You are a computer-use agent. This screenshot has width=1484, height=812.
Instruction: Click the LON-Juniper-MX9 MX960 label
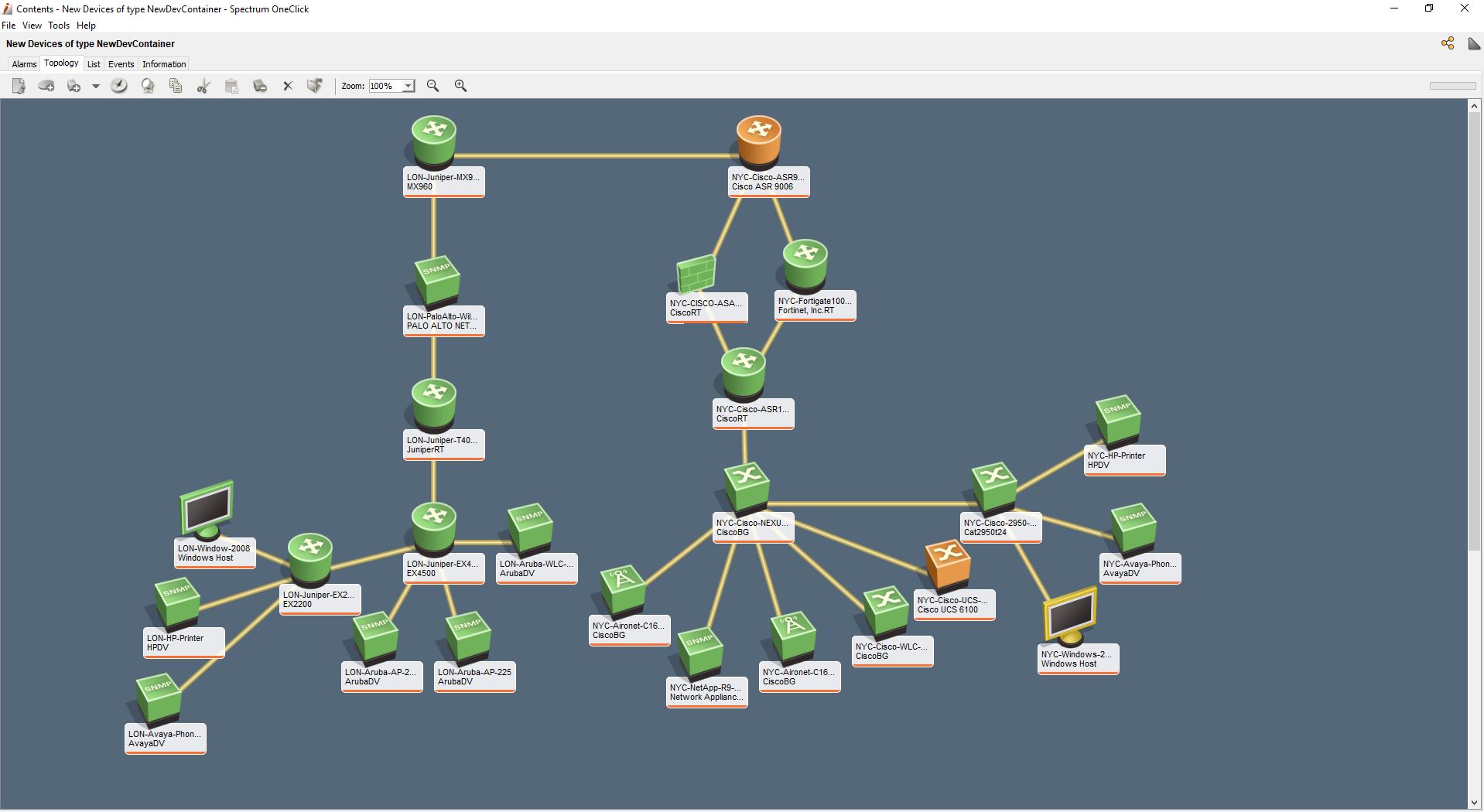point(443,182)
